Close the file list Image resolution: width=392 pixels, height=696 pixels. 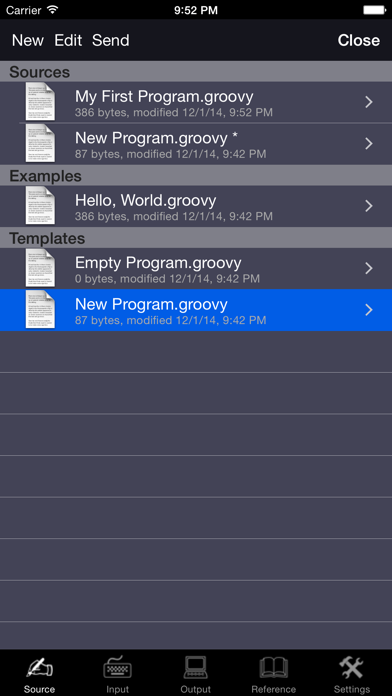point(359,40)
